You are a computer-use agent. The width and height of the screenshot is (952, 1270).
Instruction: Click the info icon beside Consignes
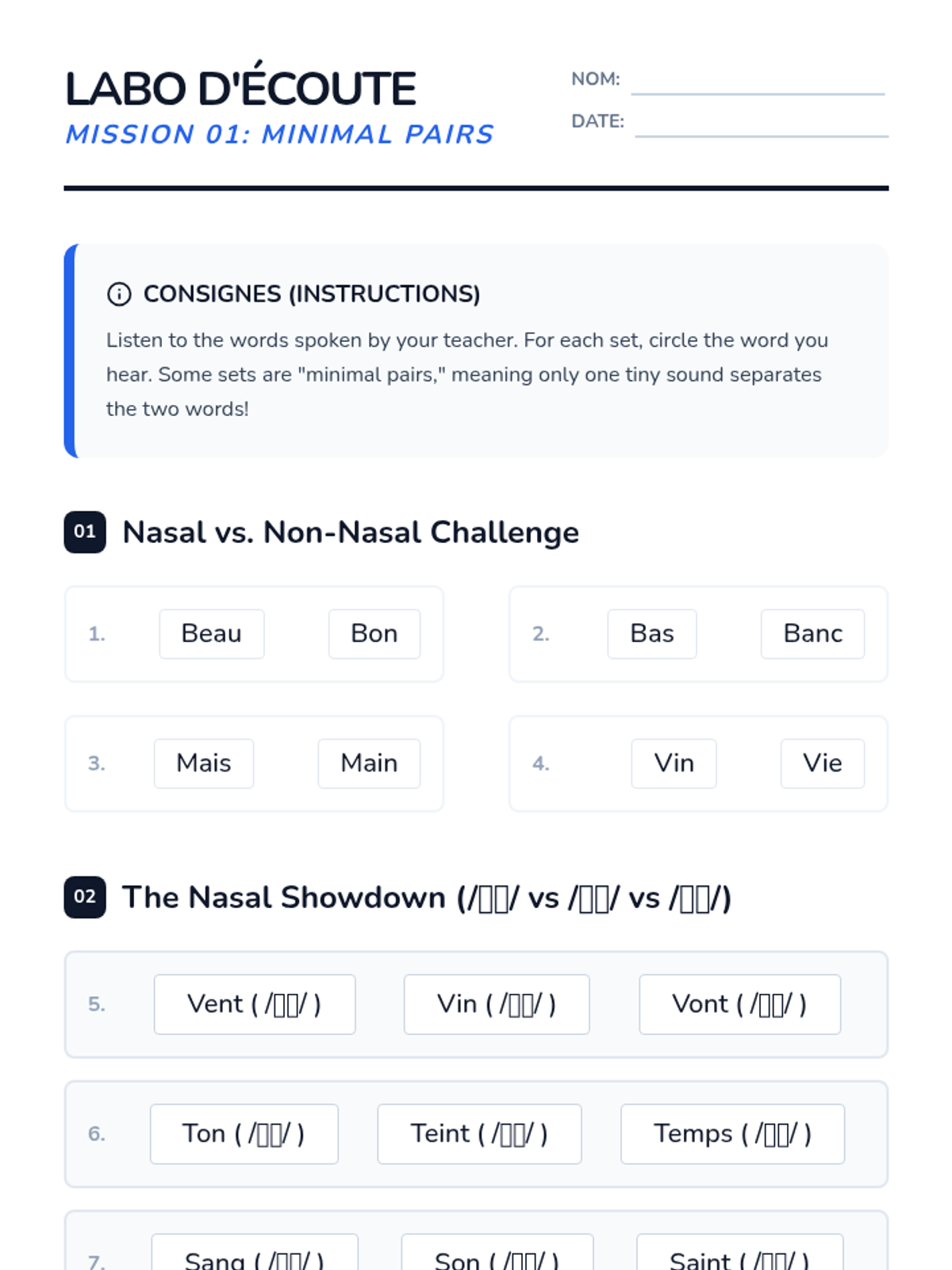(x=119, y=294)
